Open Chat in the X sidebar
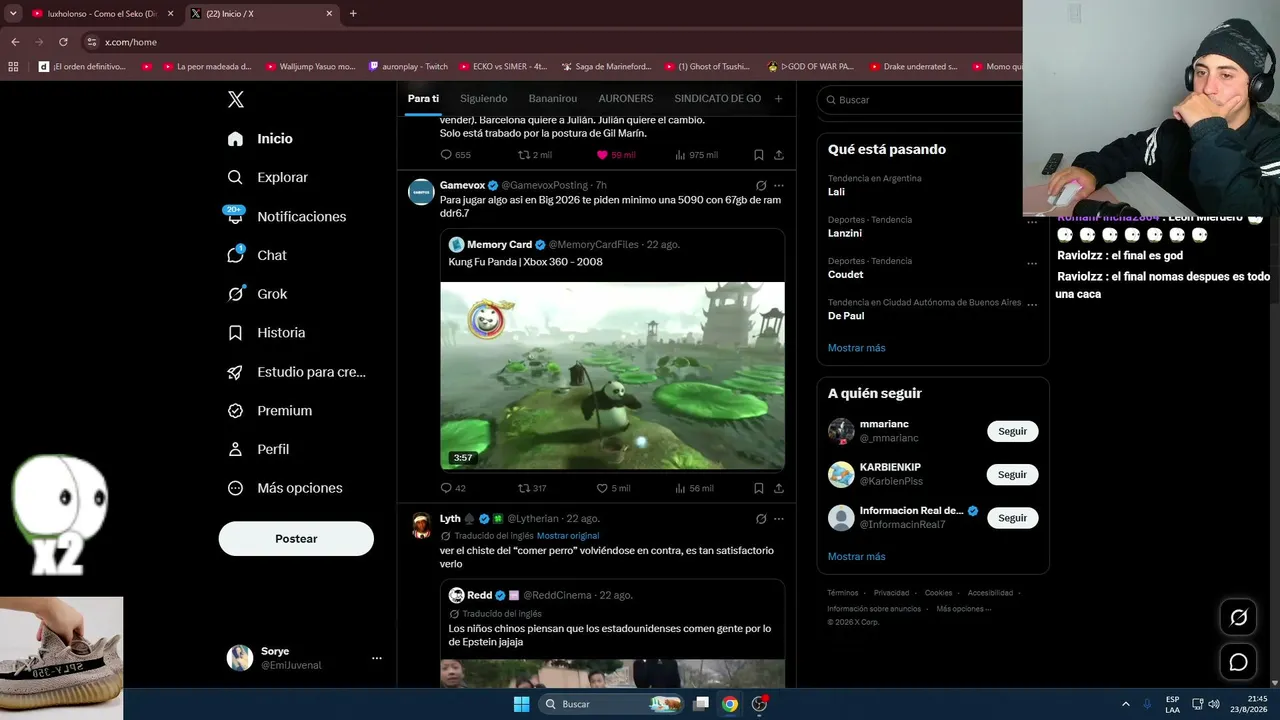 [x=257, y=255]
